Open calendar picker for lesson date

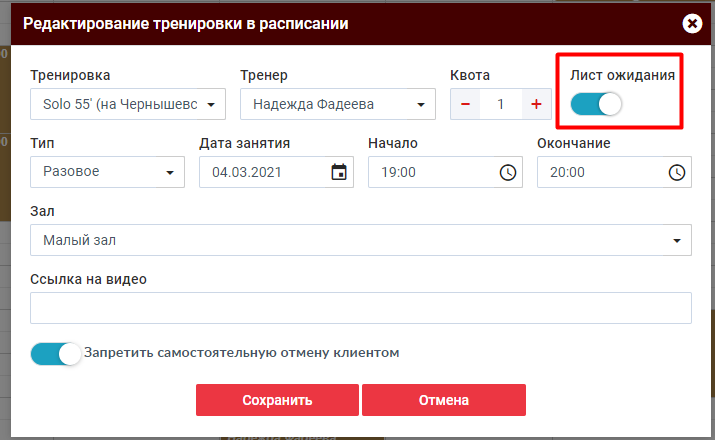click(x=339, y=172)
